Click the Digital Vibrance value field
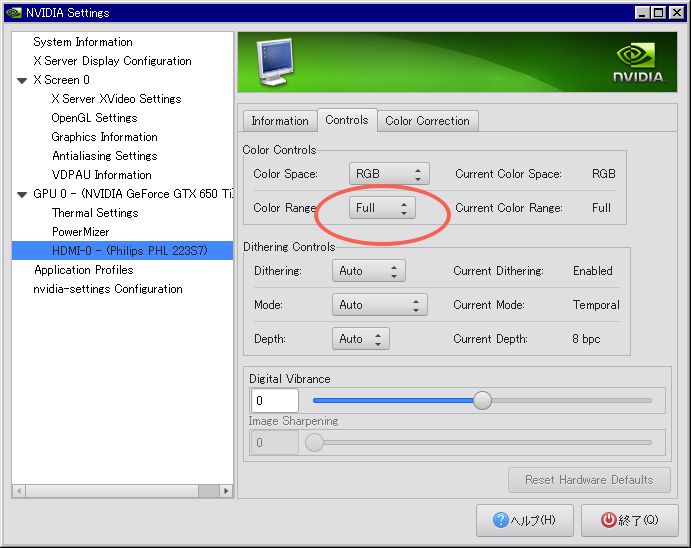The height and width of the screenshot is (548, 691). 274,400
